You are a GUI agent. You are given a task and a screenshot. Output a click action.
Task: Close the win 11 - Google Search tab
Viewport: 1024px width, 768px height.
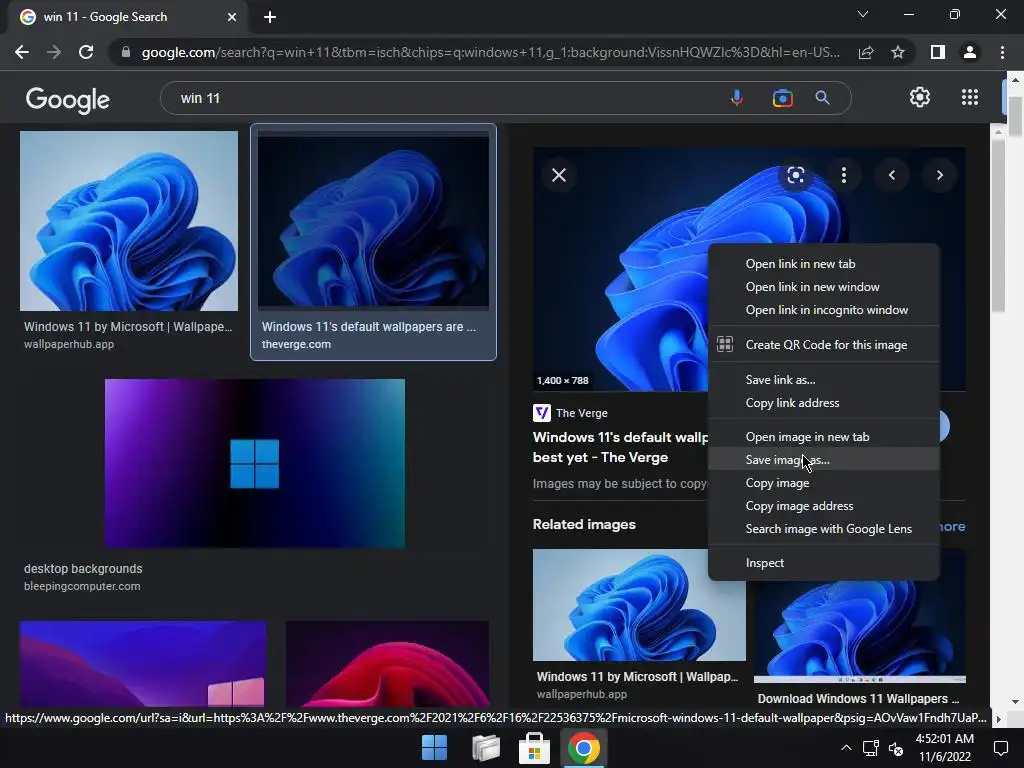[232, 17]
